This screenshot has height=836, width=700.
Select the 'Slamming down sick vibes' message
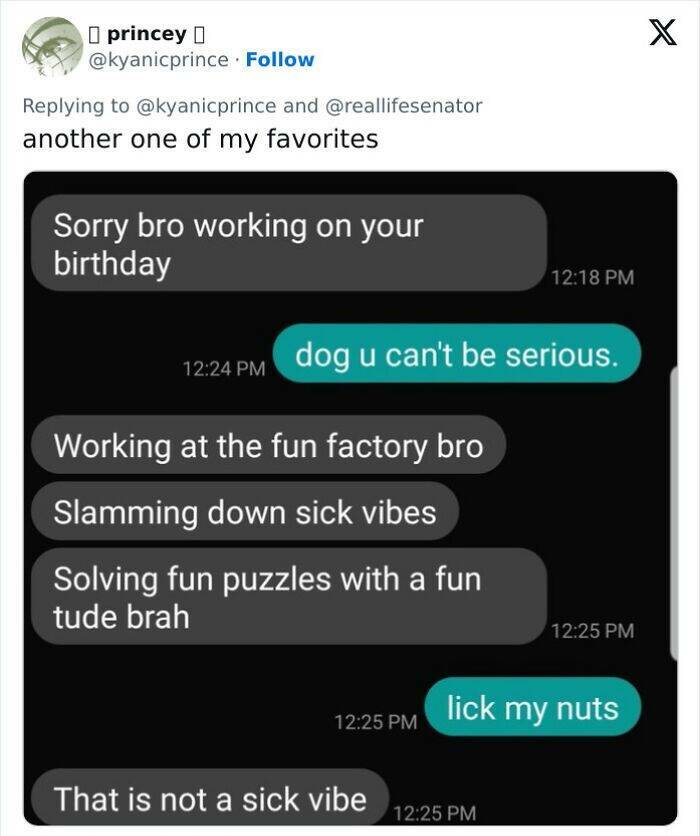click(x=245, y=511)
